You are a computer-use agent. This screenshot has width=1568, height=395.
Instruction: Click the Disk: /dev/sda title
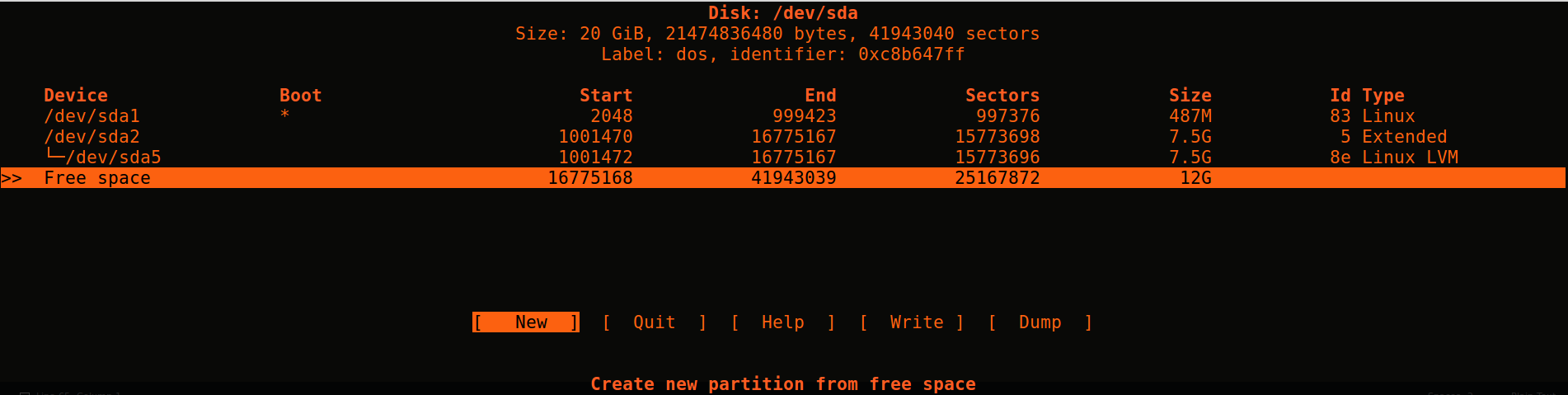pos(782,13)
